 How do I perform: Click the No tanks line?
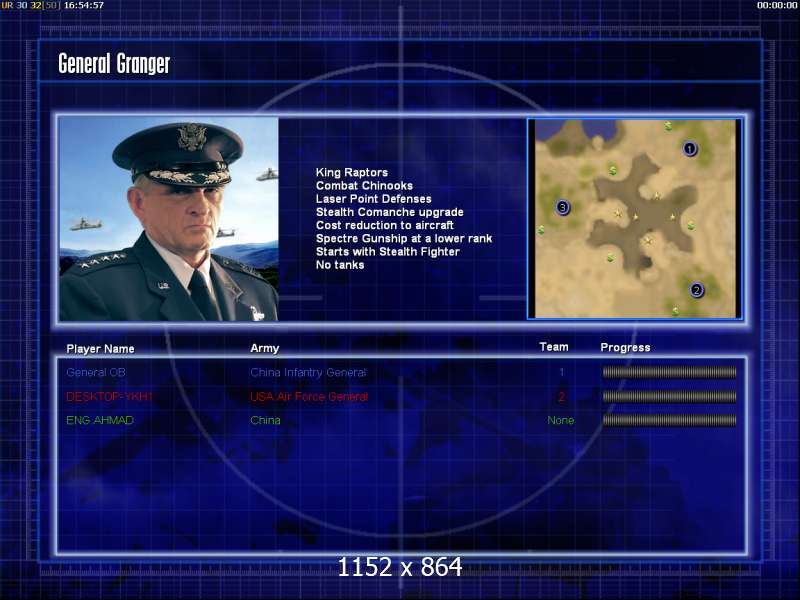(x=340, y=265)
